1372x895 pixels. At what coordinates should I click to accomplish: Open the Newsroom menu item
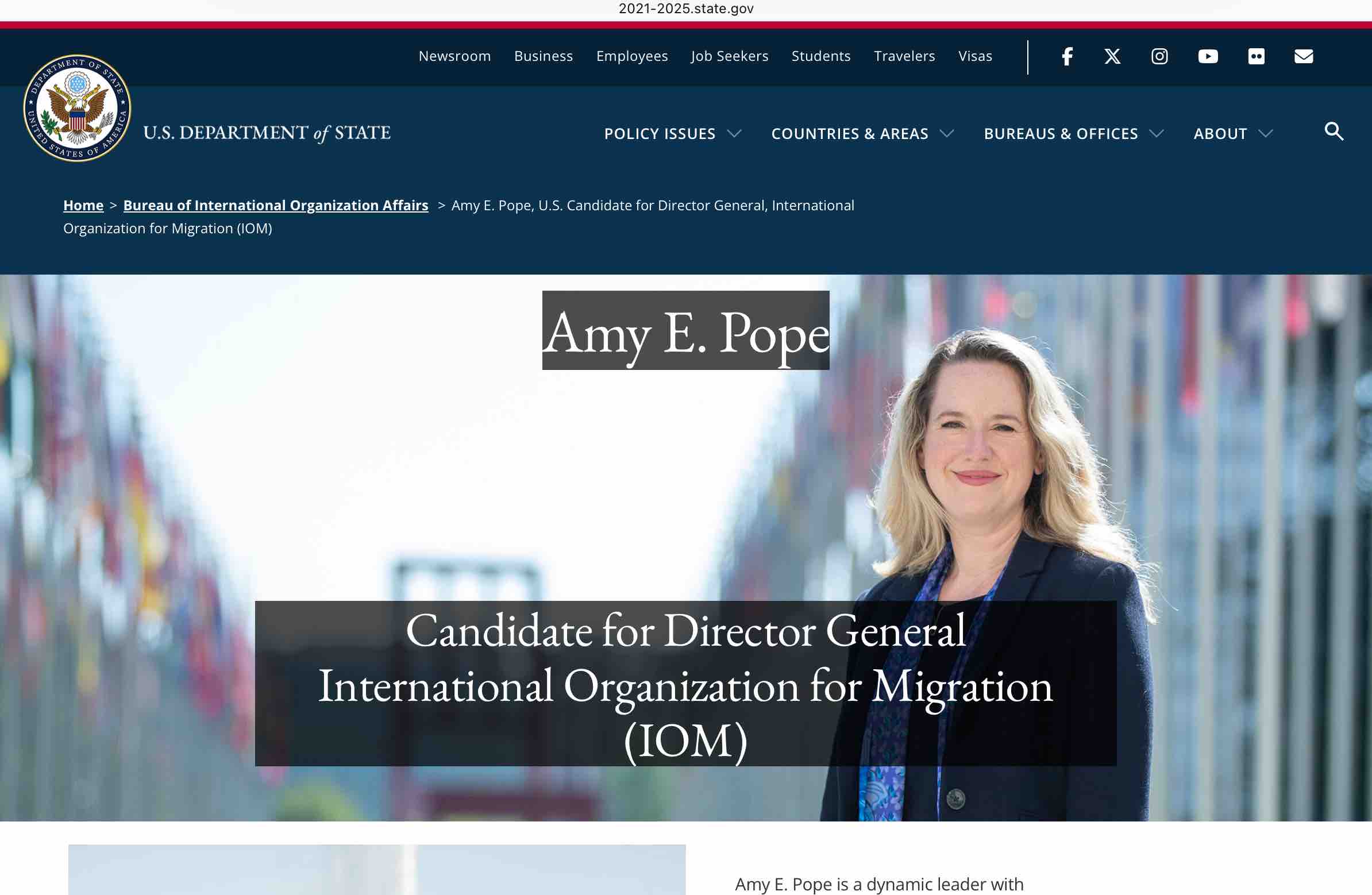(x=454, y=56)
